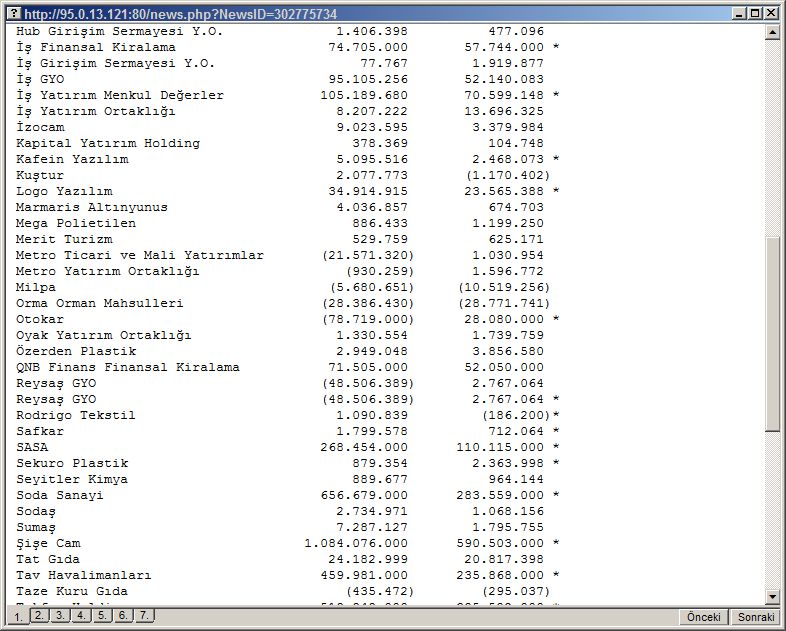Select the İş Finansal Kiralama row

click(287, 47)
